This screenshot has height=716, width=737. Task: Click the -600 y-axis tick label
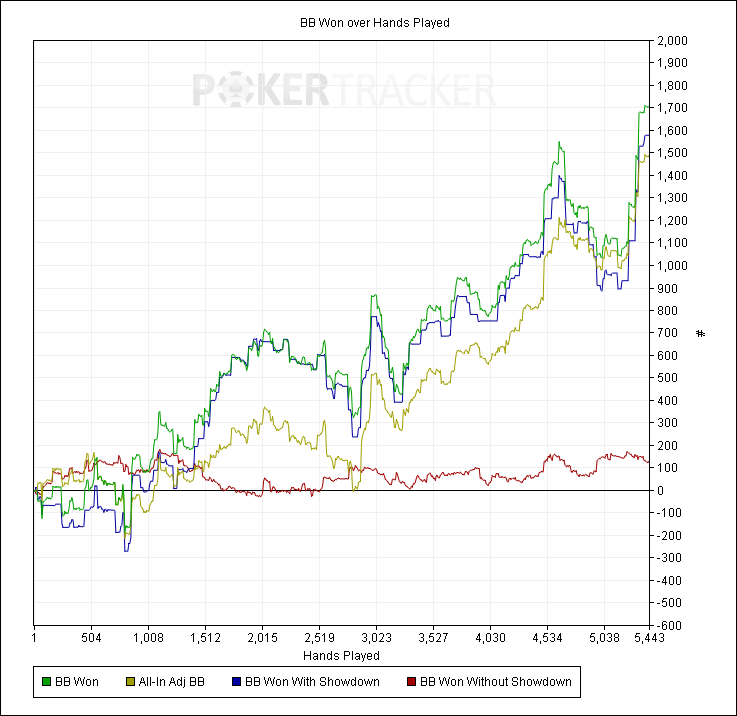[668, 625]
